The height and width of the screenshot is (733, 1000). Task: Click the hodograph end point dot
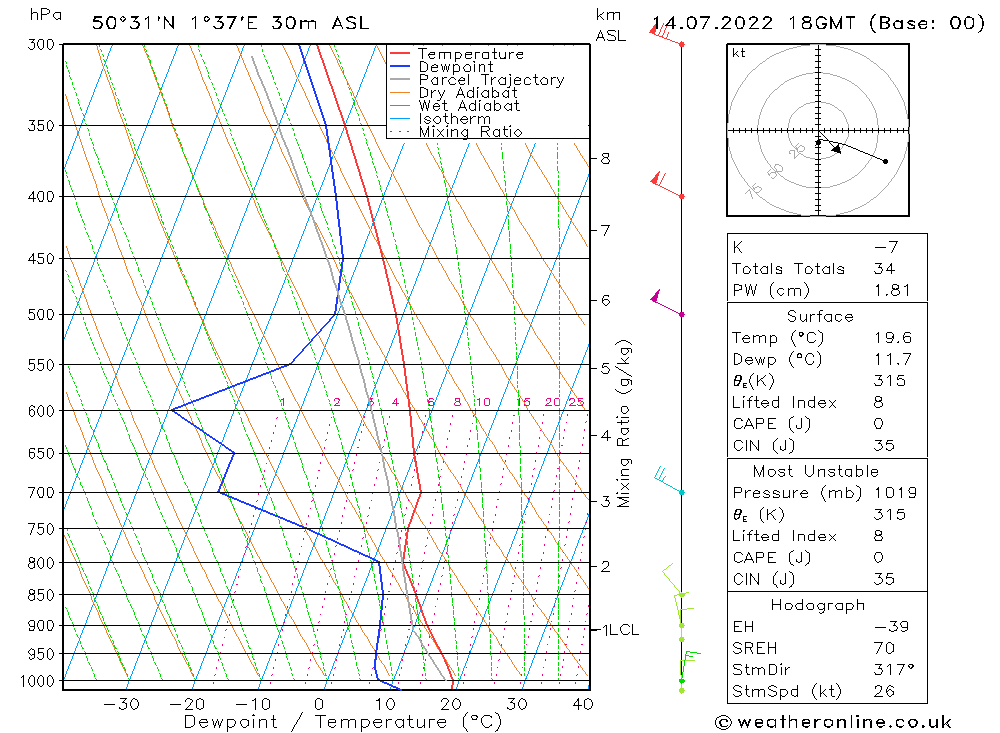[885, 161]
